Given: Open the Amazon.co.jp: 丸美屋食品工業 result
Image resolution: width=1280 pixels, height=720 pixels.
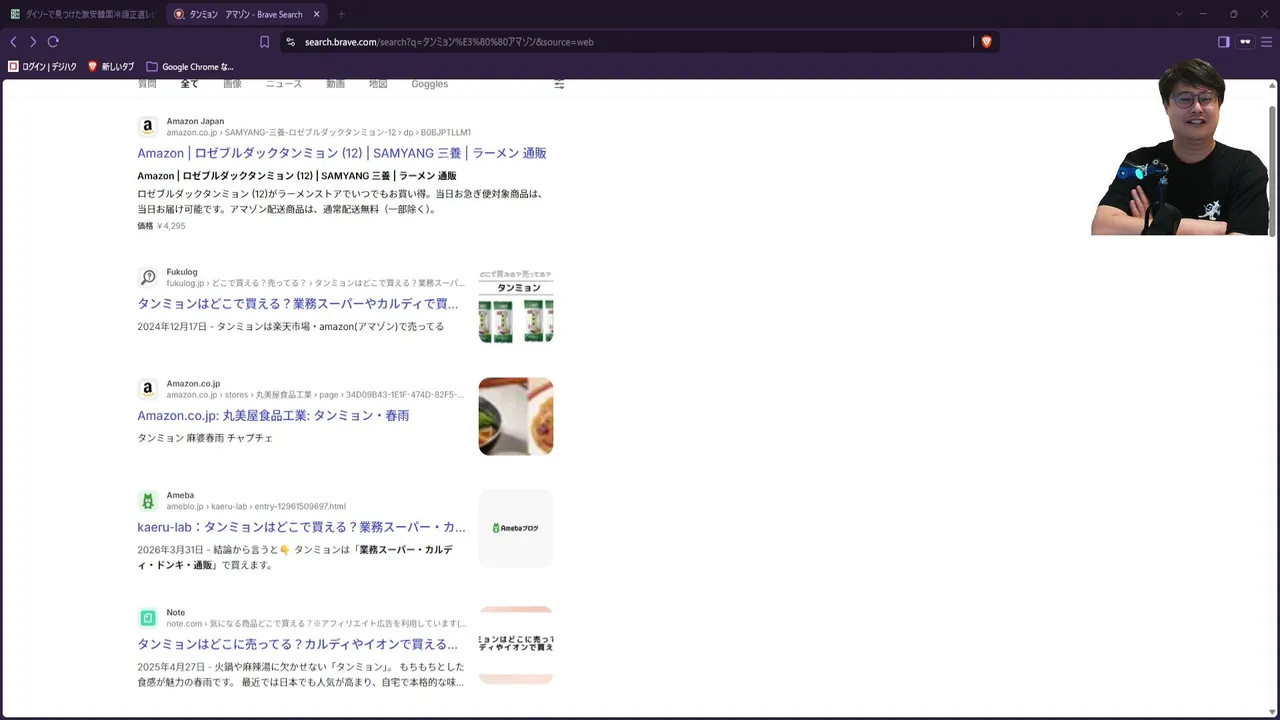Looking at the screenshot, I should (x=273, y=415).
